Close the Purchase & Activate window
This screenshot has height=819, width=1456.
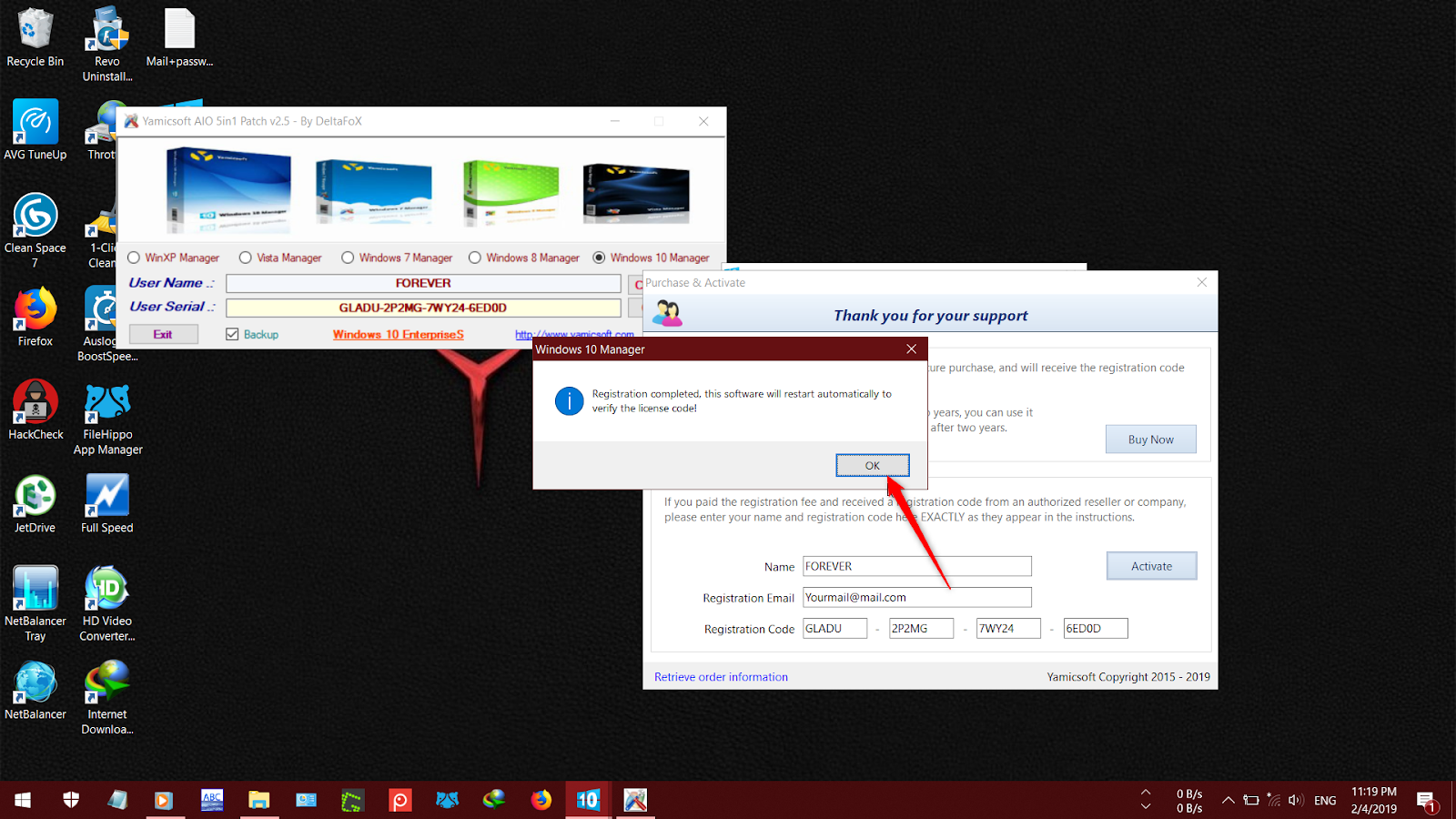(x=1201, y=283)
